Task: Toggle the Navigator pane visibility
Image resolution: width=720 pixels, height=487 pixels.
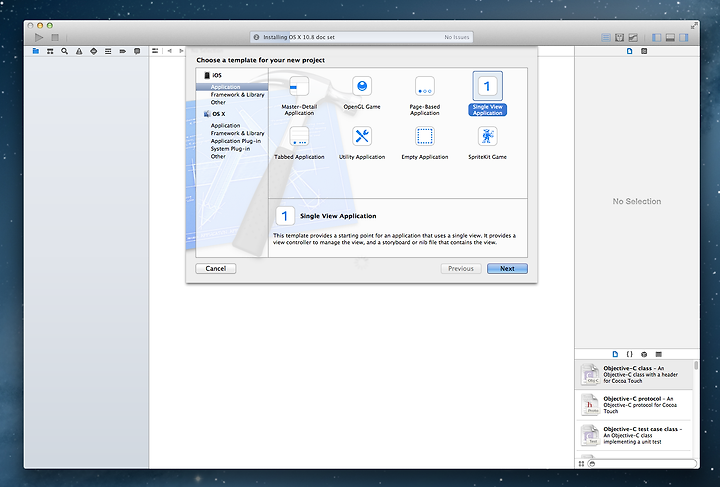Action: click(657, 38)
